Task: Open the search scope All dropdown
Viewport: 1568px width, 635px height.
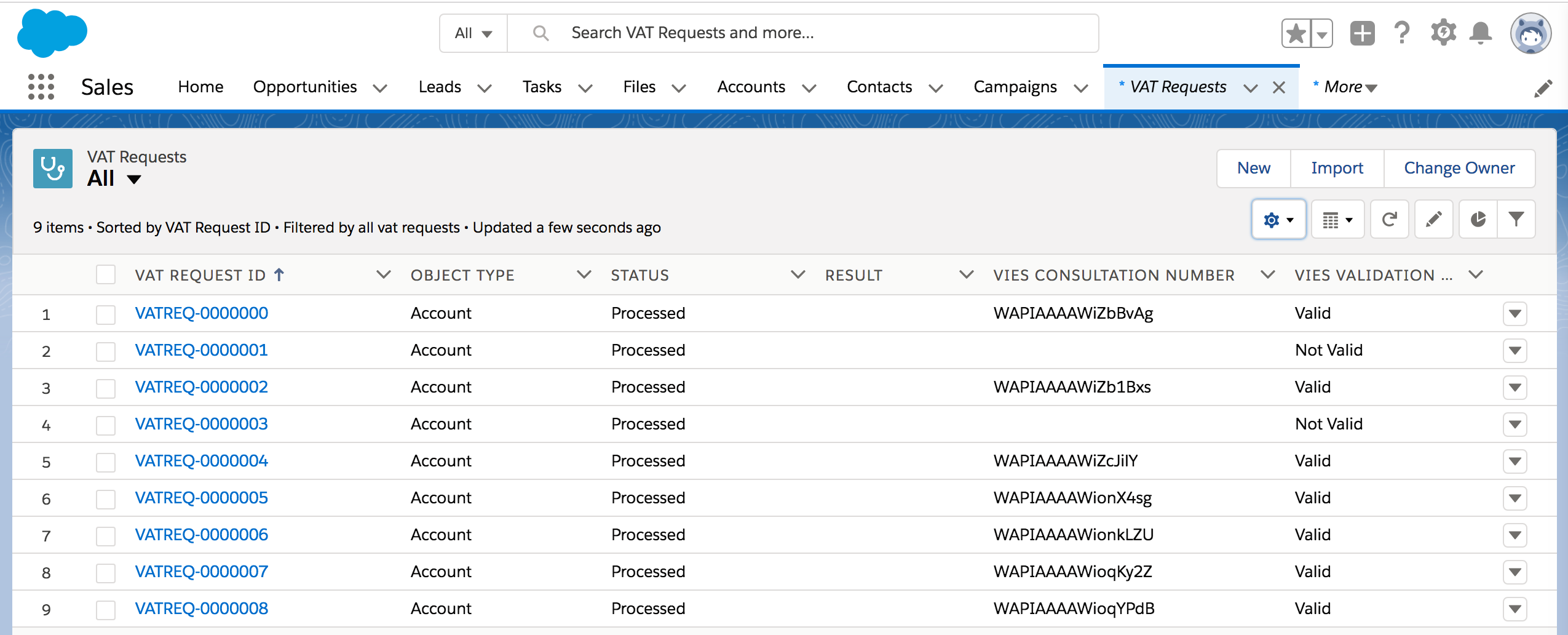Action: click(473, 33)
